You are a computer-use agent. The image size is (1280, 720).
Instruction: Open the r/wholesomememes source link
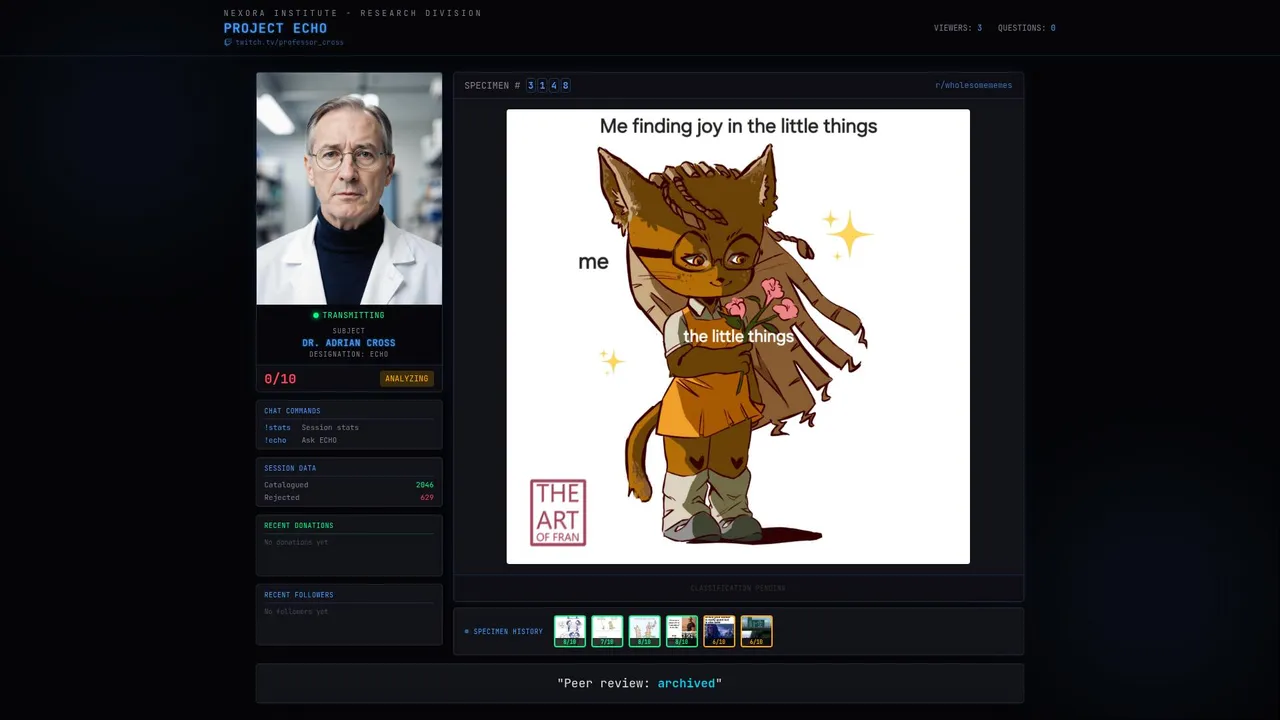(973, 86)
